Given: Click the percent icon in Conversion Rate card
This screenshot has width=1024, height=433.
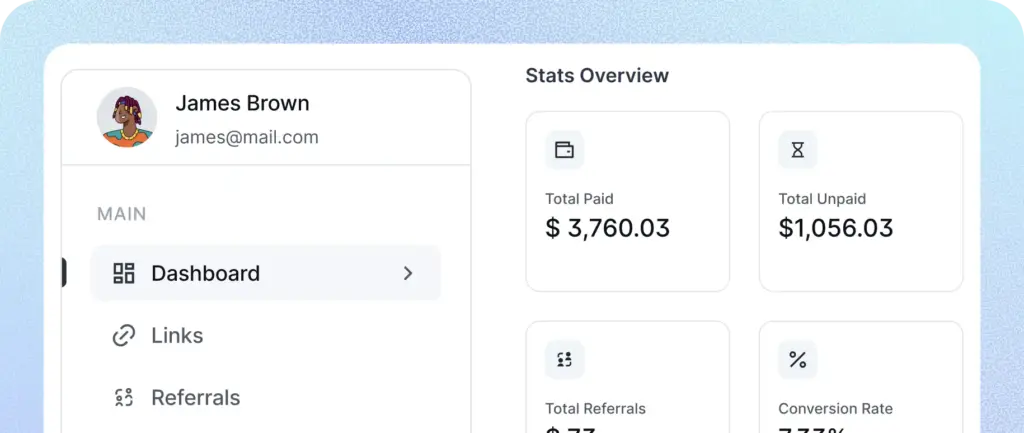Looking at the screenshot, I should click(x=797, y=360).
